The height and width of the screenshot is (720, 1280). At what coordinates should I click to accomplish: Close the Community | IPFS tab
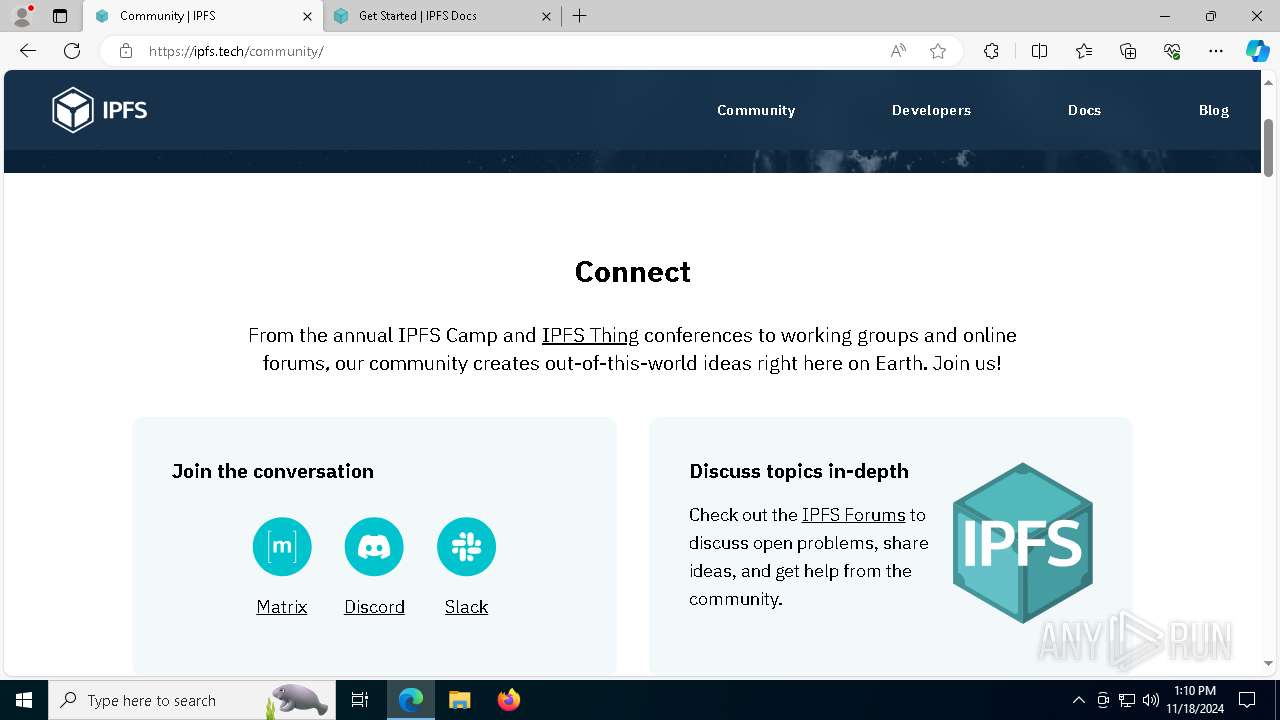308,16
